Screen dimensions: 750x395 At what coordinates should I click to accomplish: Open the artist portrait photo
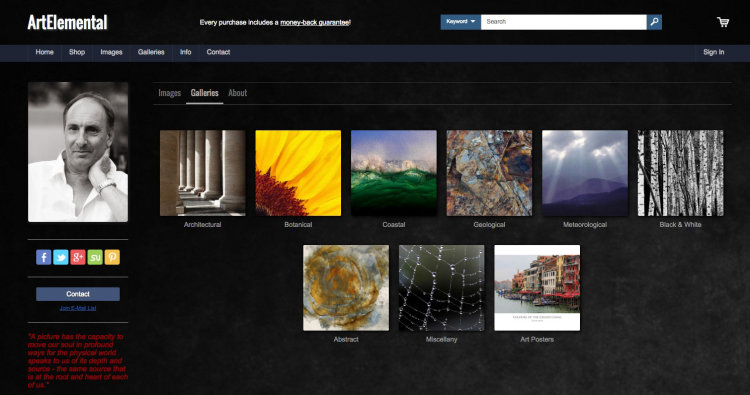(x=78, y=152)
